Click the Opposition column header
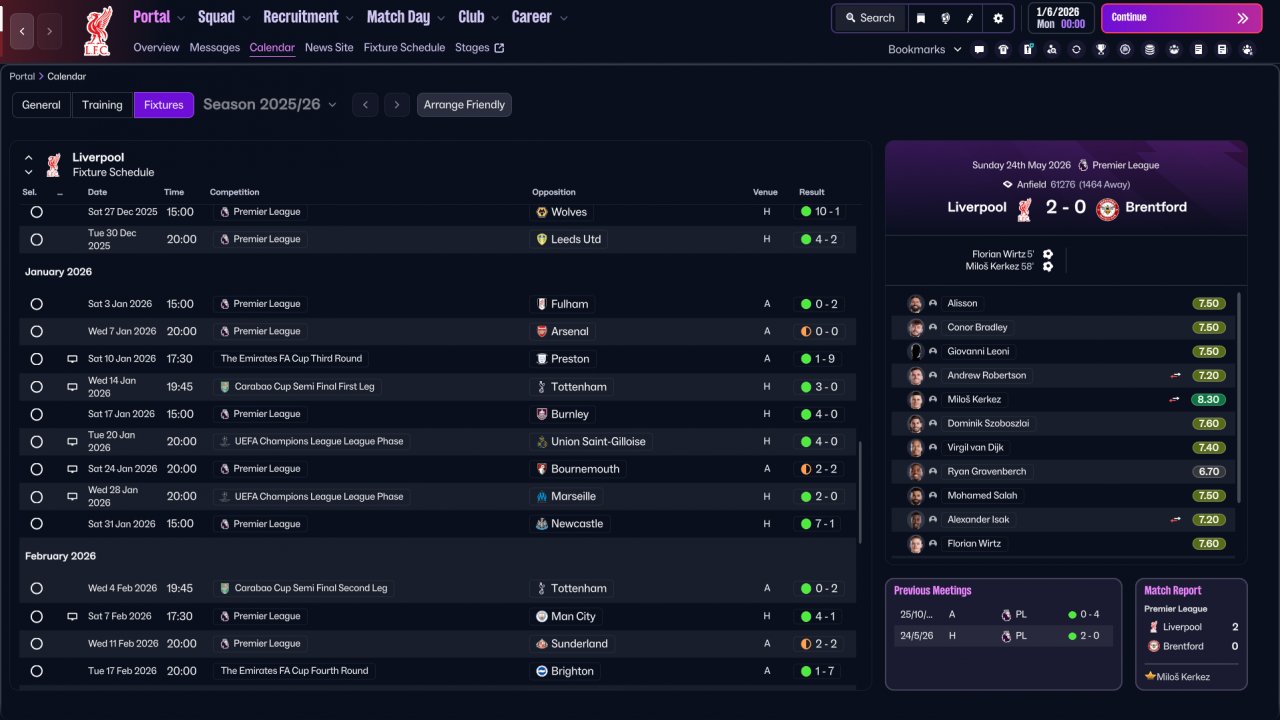This screenshot has height=720, width=1280. click(554, 192)
